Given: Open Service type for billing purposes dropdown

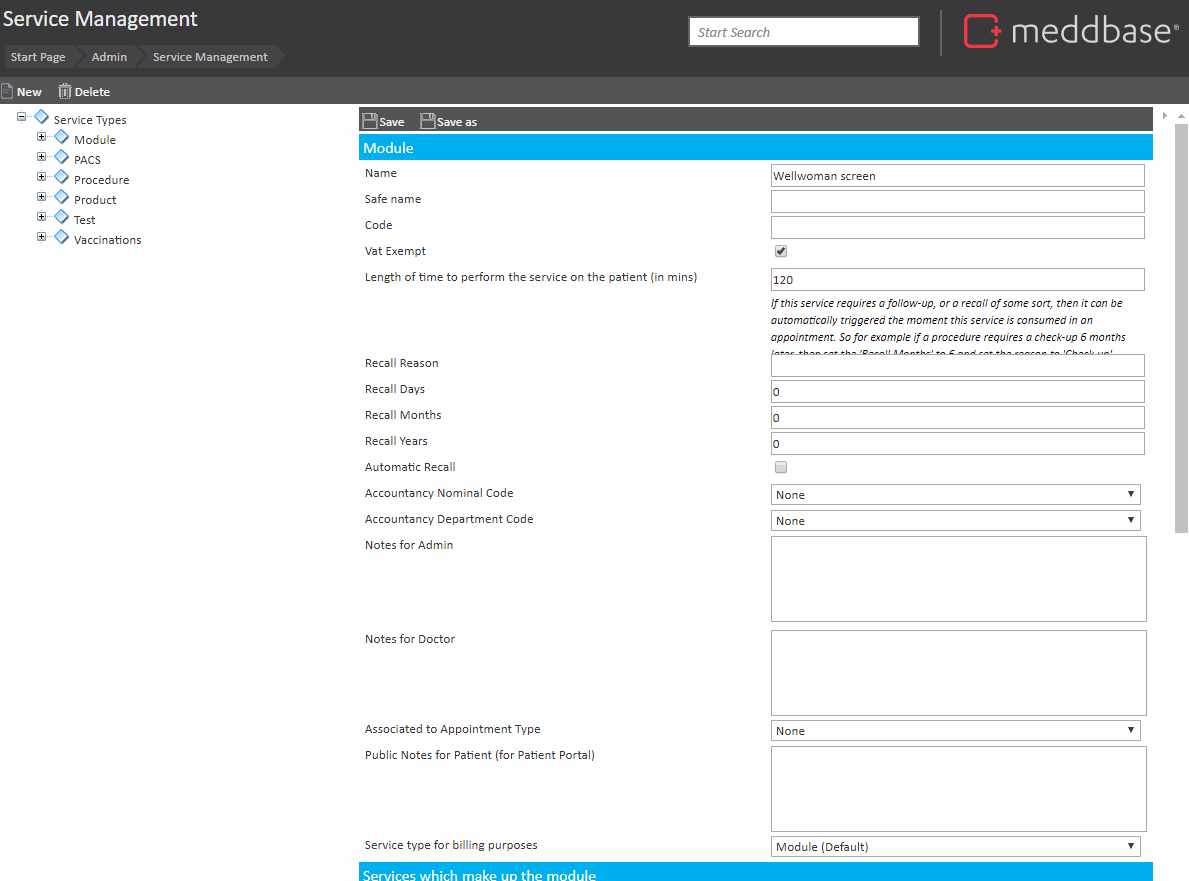Looking at the screenshot, I should pos(956,847).
